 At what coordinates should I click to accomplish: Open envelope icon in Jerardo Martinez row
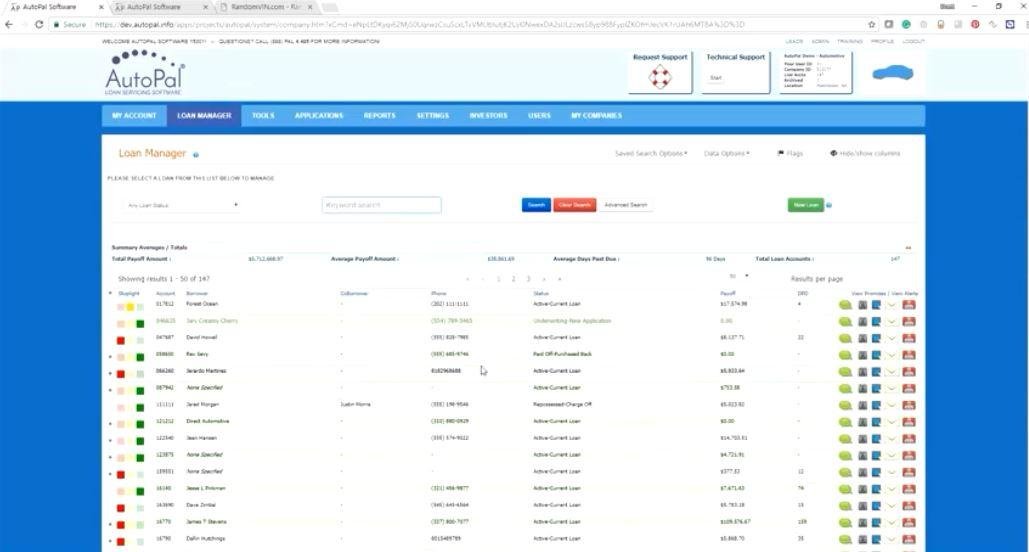(x=893, y=372)
